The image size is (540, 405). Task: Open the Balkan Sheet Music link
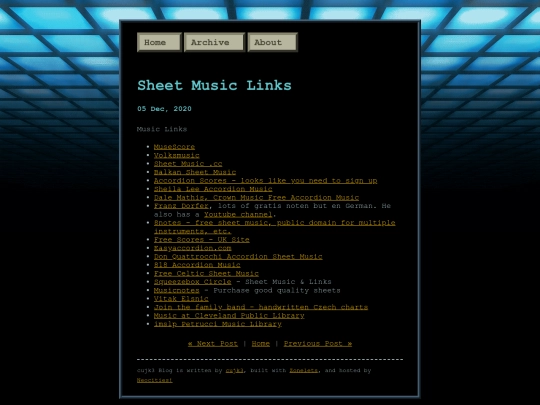point(195,172)
